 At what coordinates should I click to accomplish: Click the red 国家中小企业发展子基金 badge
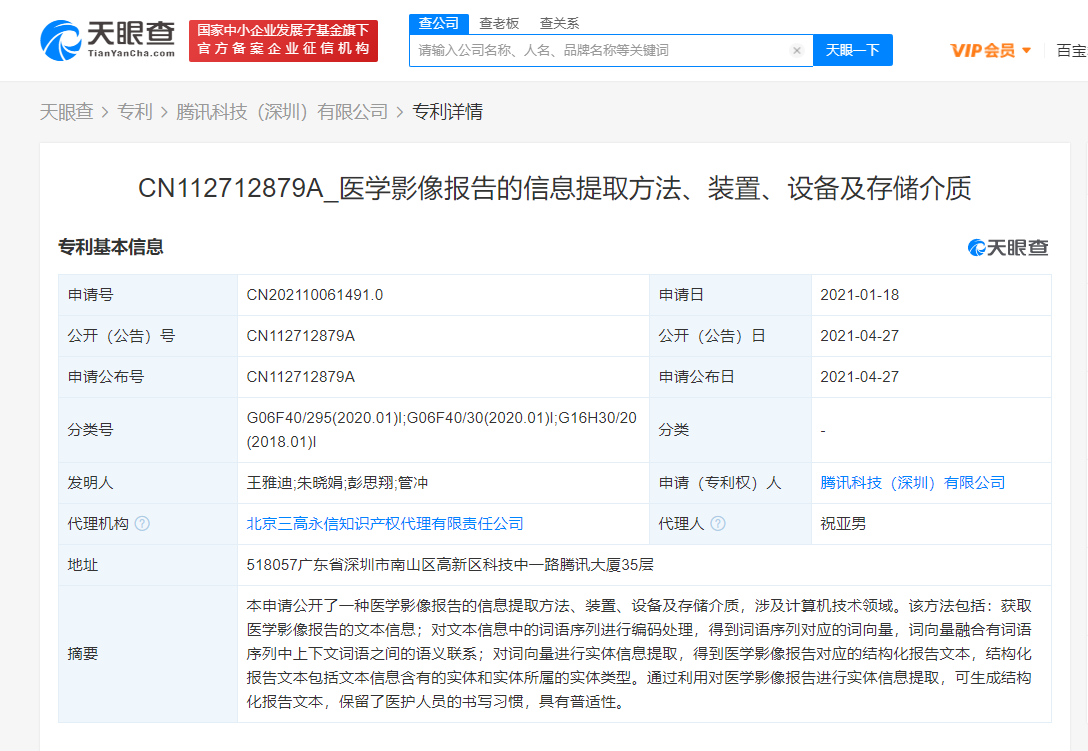point(283,40)
